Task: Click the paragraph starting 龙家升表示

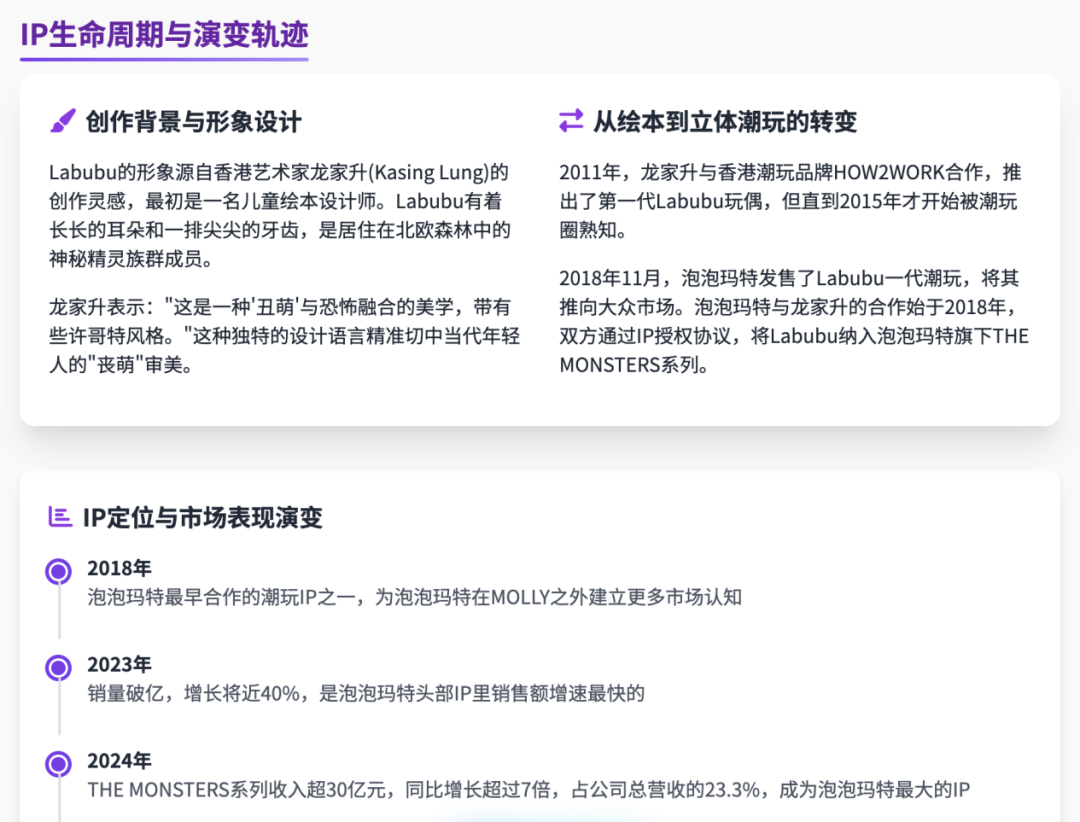Action: tap(284, 336)
